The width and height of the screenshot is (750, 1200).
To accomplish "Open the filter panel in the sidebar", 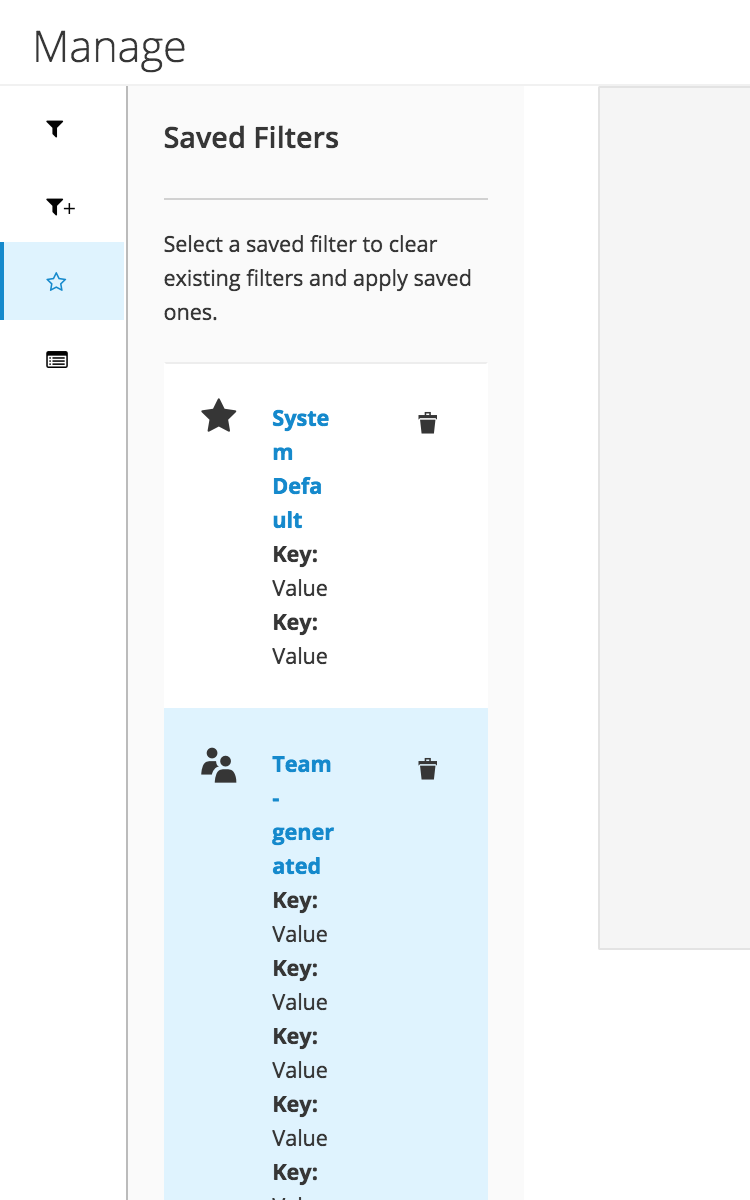I will pyautogui.click(x=56, y=129).
